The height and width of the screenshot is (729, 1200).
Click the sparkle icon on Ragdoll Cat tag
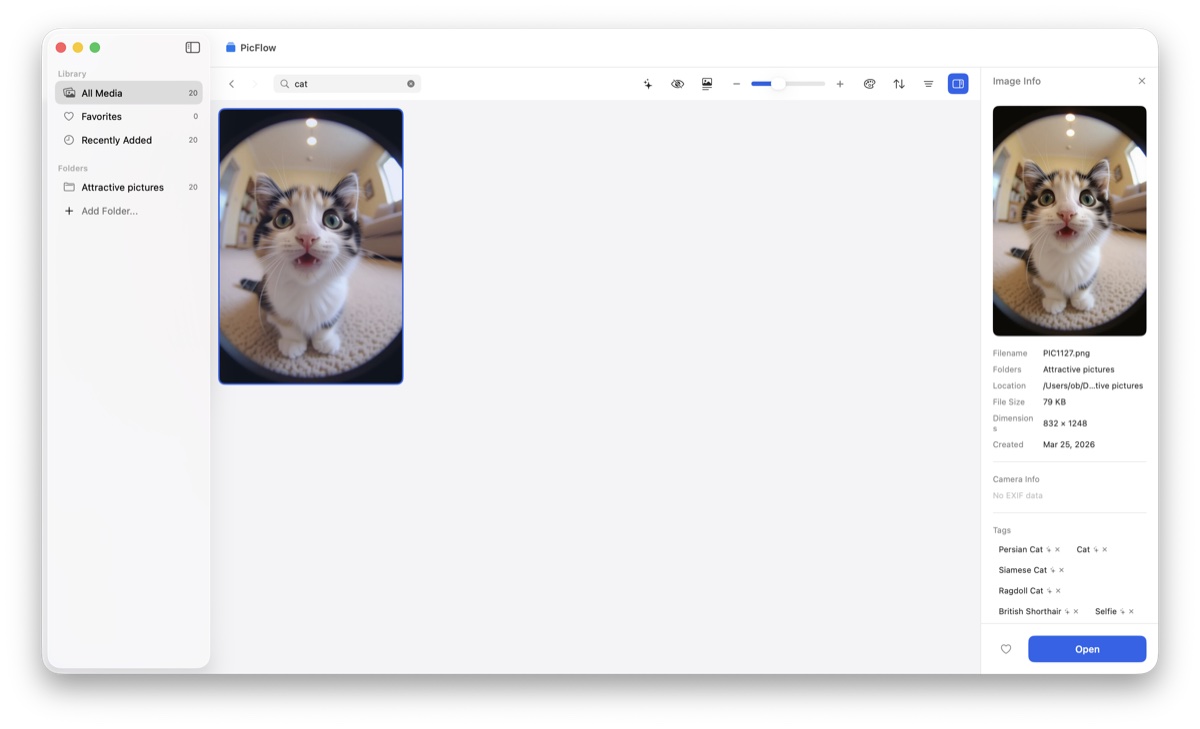coord(1049,591)
